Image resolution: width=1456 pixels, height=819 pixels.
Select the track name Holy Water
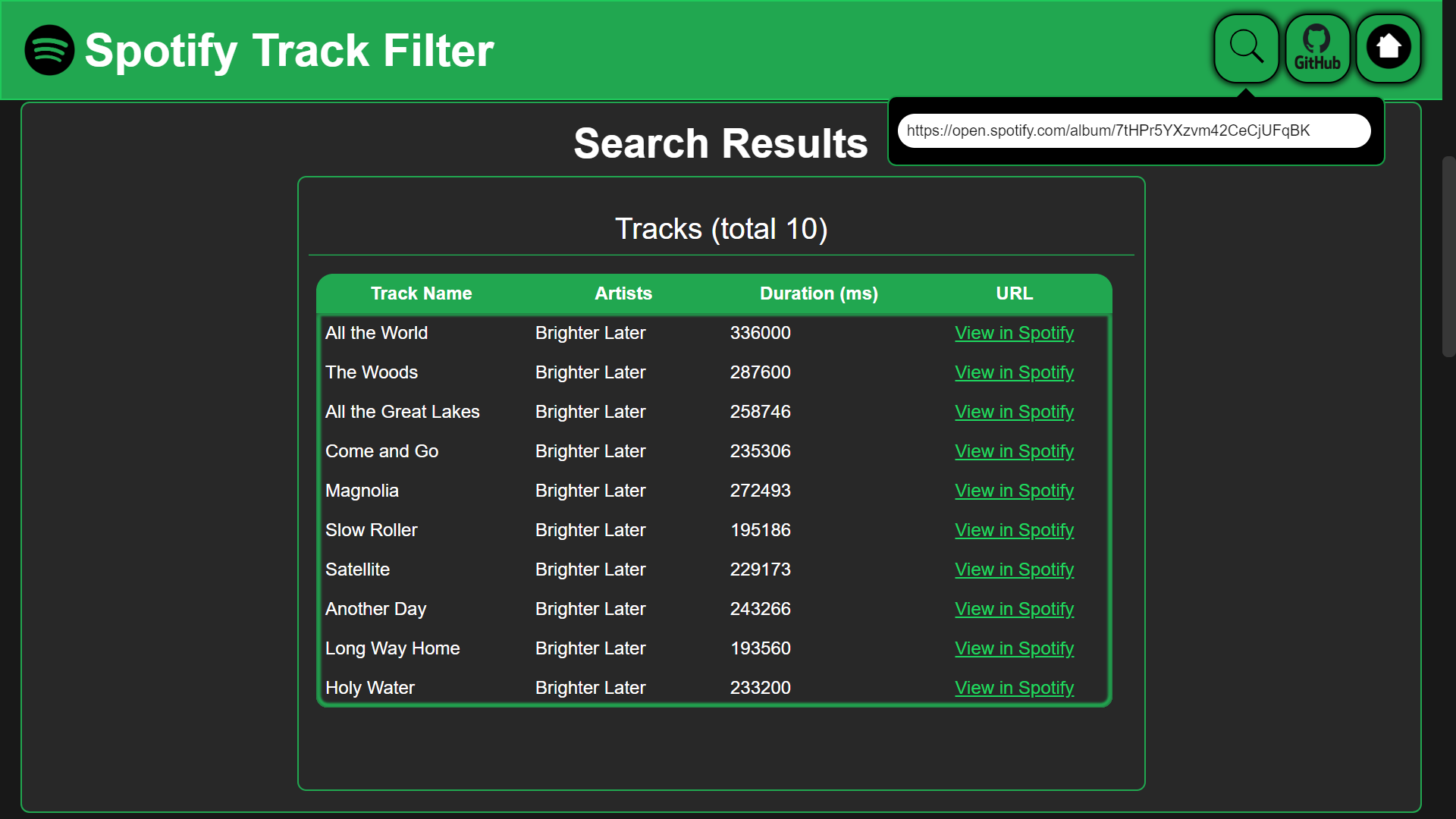pos(369,688)
